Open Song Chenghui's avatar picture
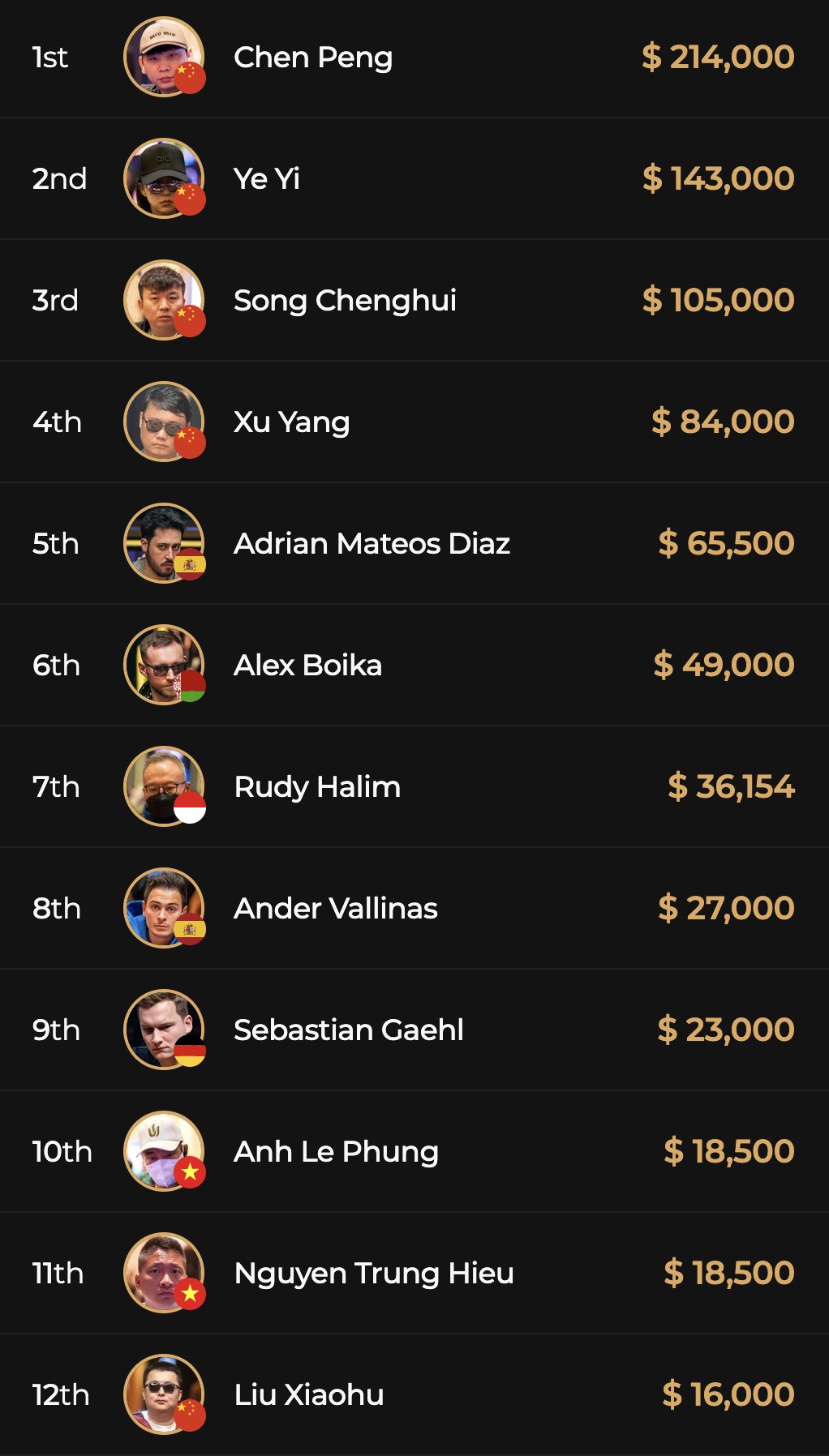Image resolution: width=829 pixels, height=1456 pixels. [x=161, y=297]
